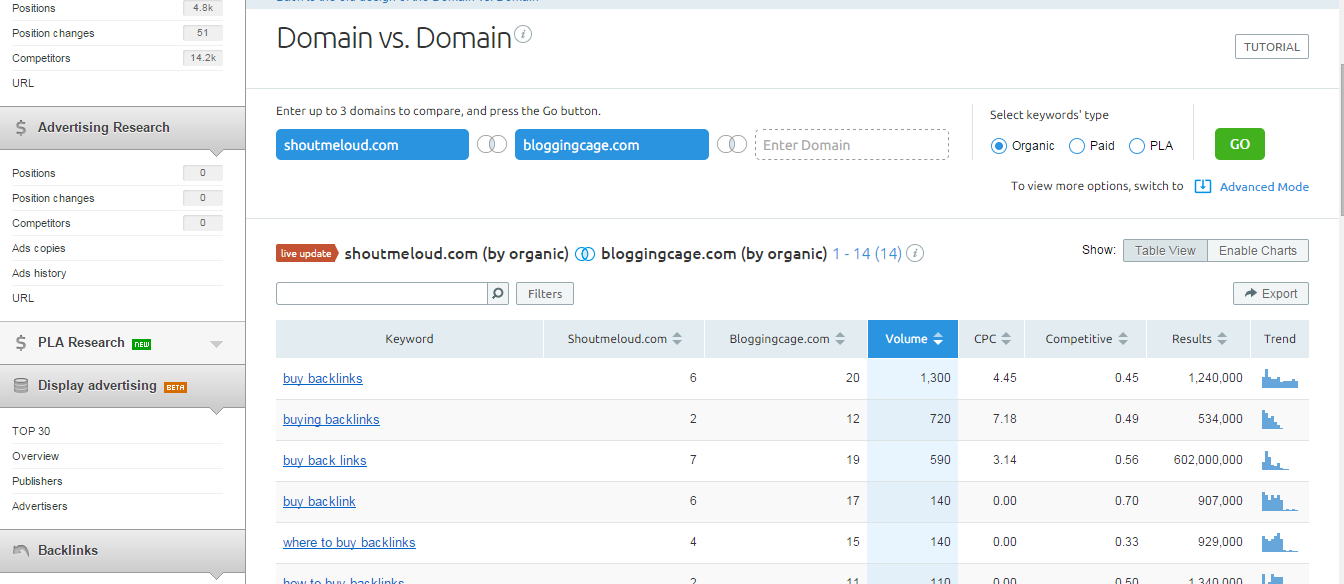
Task: Select the Organic keyword type radio
Action: pos(998,146)
